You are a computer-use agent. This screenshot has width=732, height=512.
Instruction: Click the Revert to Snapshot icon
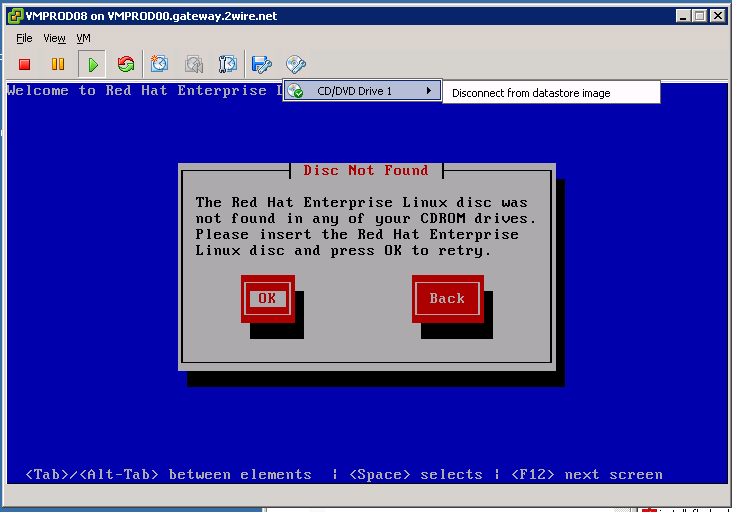[194, 64]
